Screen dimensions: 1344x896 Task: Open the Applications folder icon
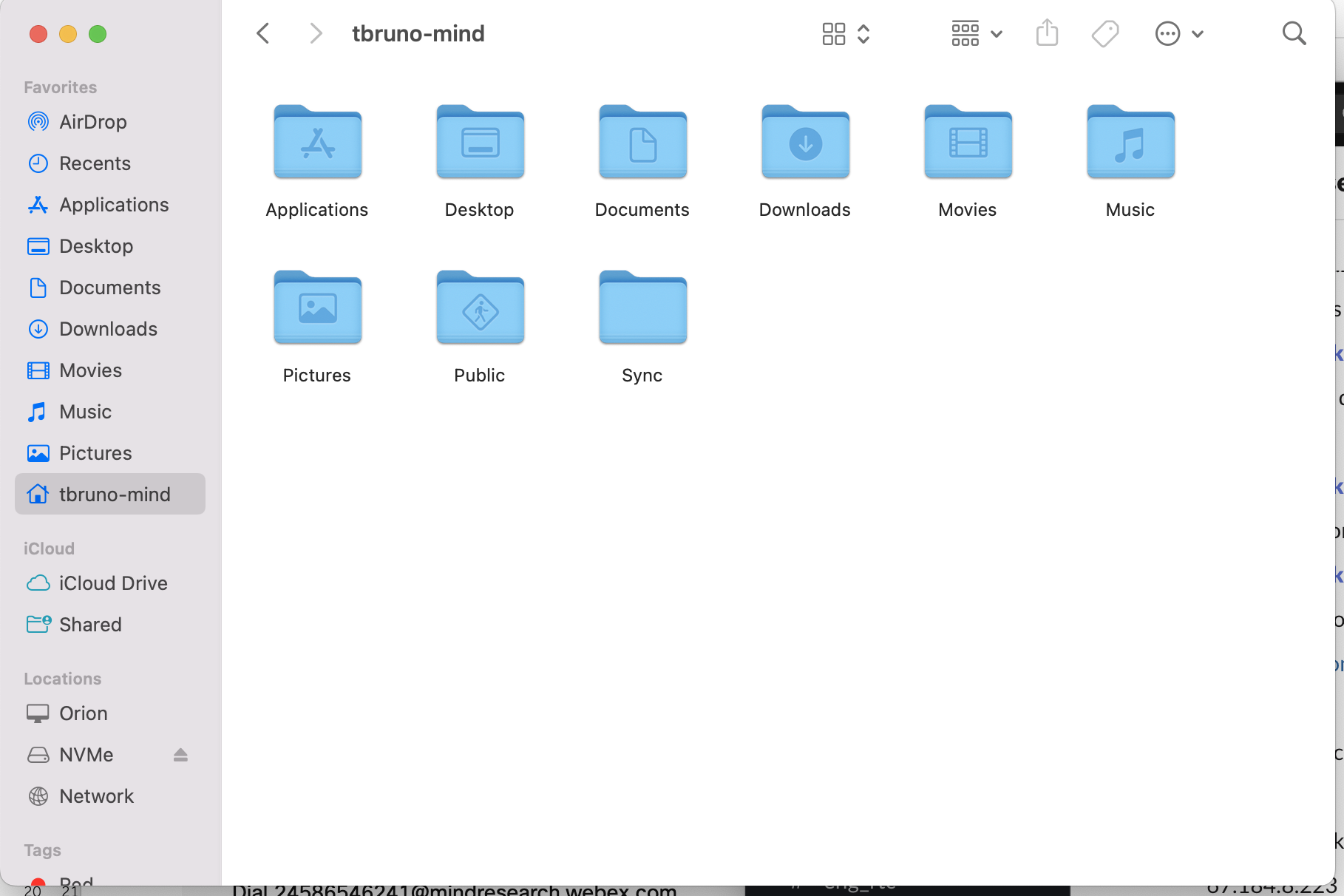coord(318,142)
